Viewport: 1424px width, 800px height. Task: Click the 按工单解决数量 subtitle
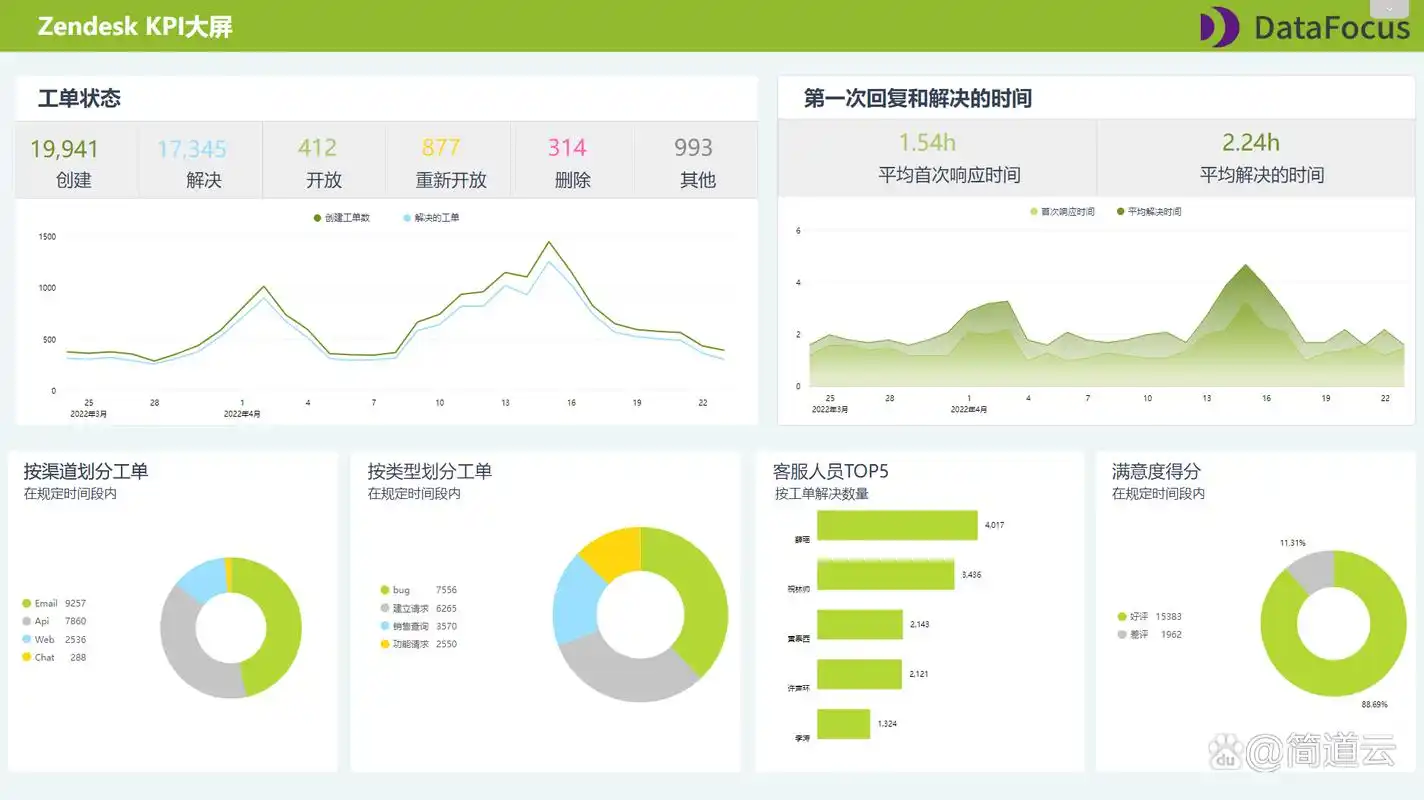click(822, 494)
